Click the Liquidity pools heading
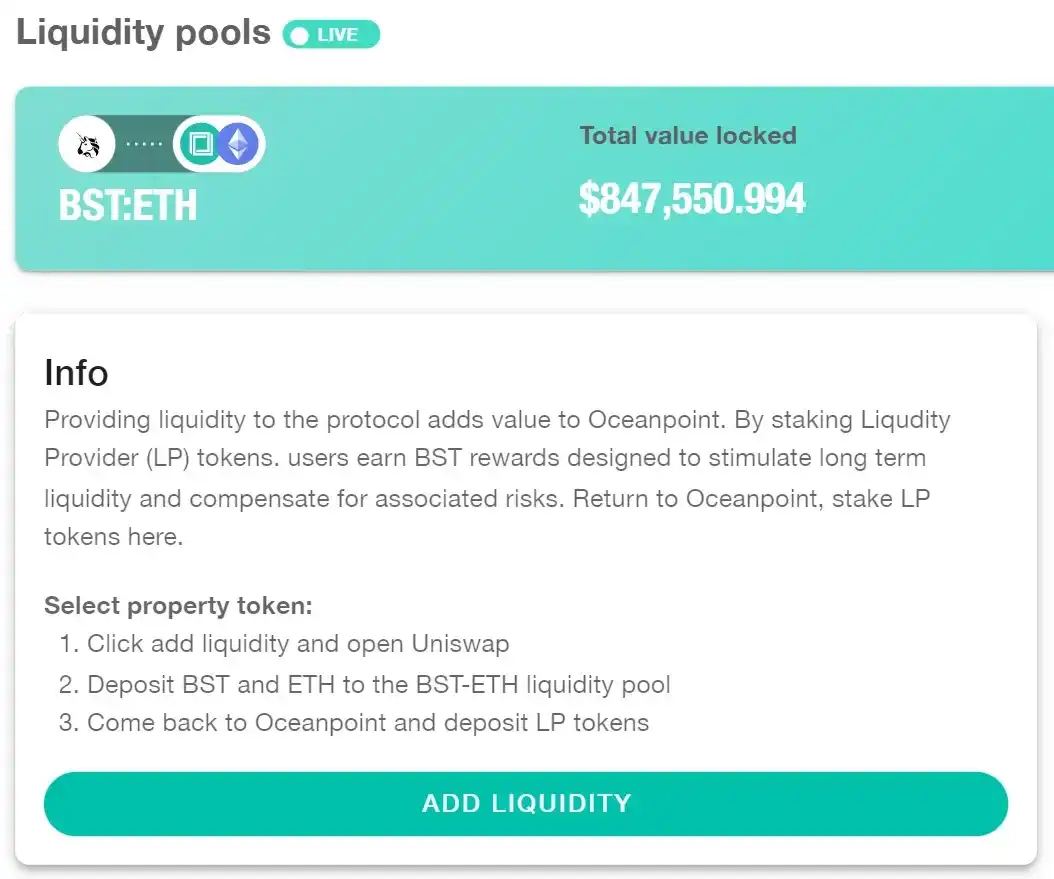 143,32
